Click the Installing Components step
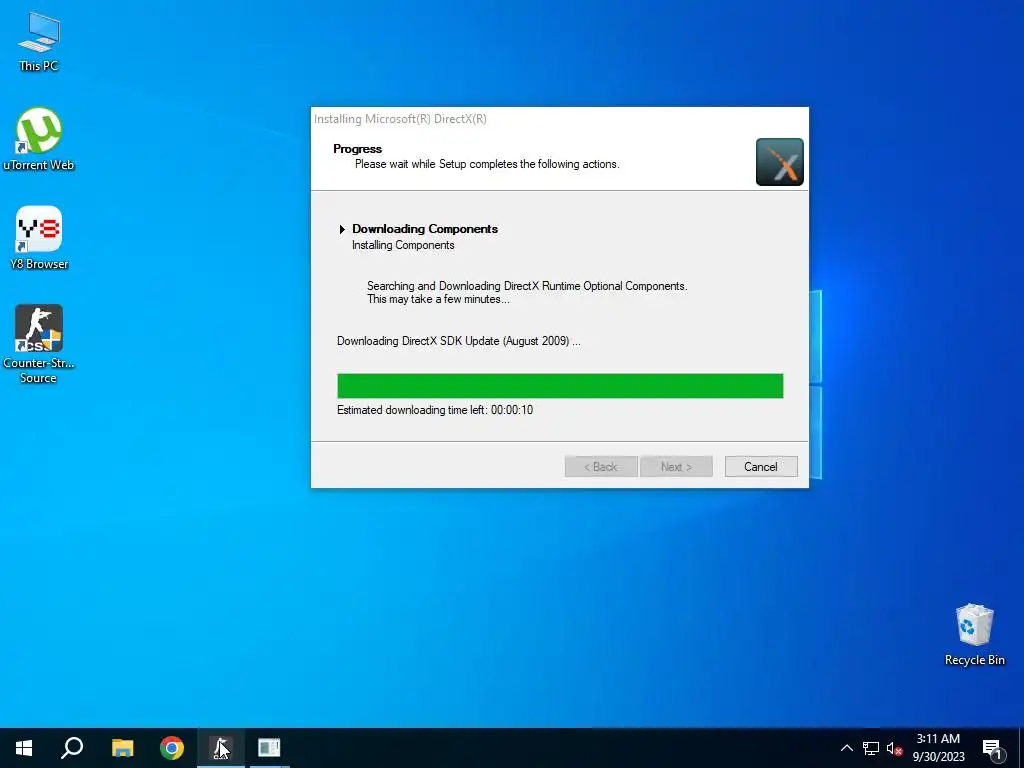 (x=403, y=245)
